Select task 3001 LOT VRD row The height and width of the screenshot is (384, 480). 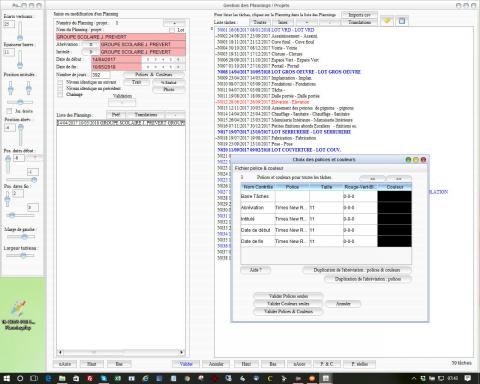pyautogui.click(x=266, y=30)
